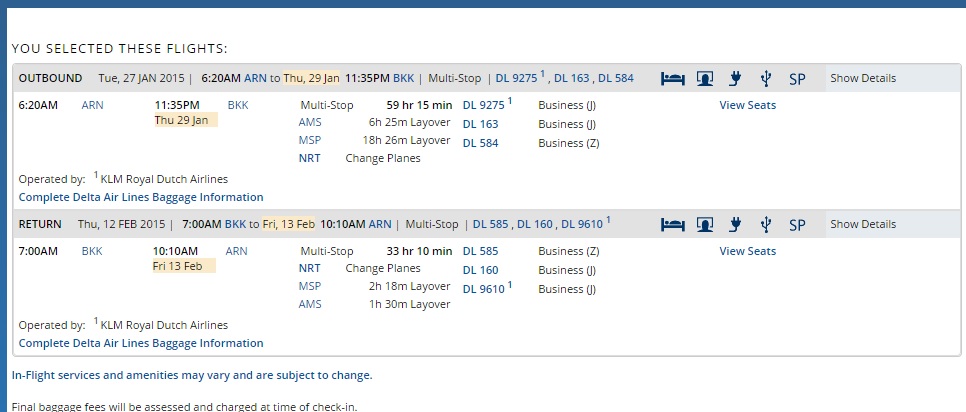Click the USB port icon for the outbound flight
This screenshot has height=412, width=966.
765,78
